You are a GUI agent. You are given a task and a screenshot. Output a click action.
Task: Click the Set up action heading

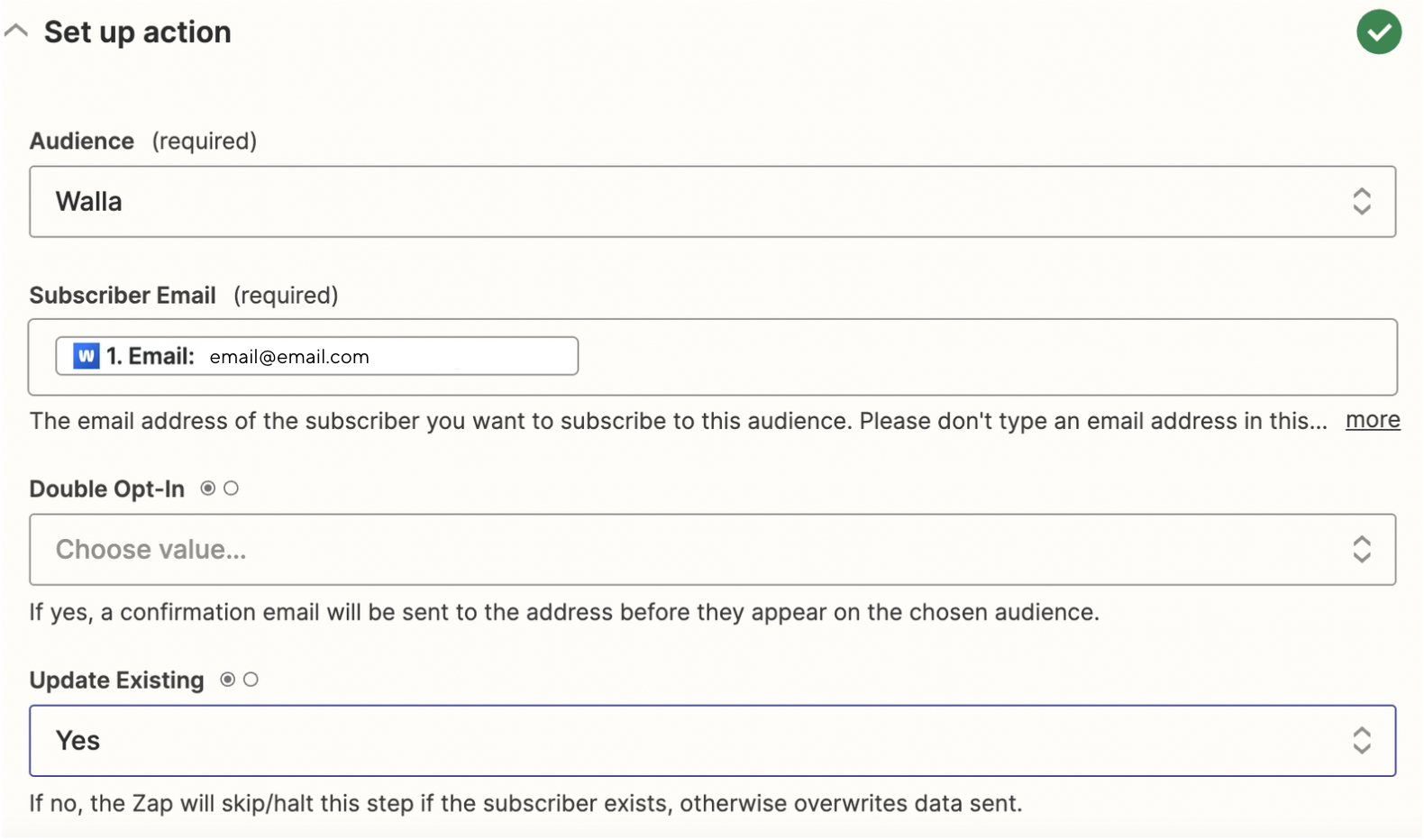(137, 32)
